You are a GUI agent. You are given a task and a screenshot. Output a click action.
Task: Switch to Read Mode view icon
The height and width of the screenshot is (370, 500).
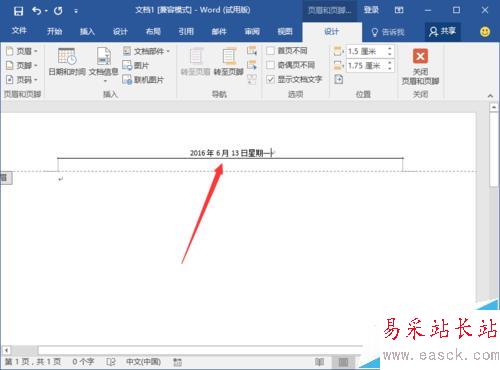[x=319, y=362]
